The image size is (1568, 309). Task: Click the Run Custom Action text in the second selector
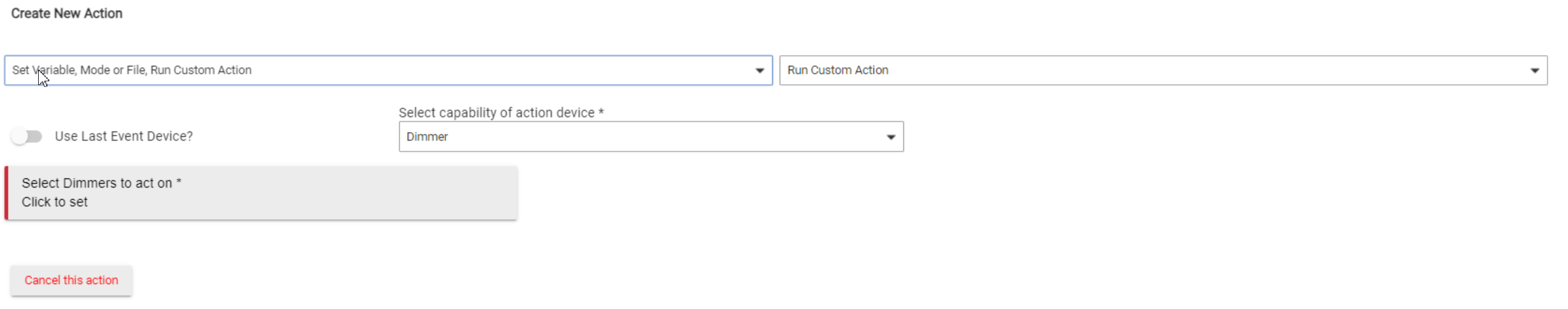tap(838, 70)
